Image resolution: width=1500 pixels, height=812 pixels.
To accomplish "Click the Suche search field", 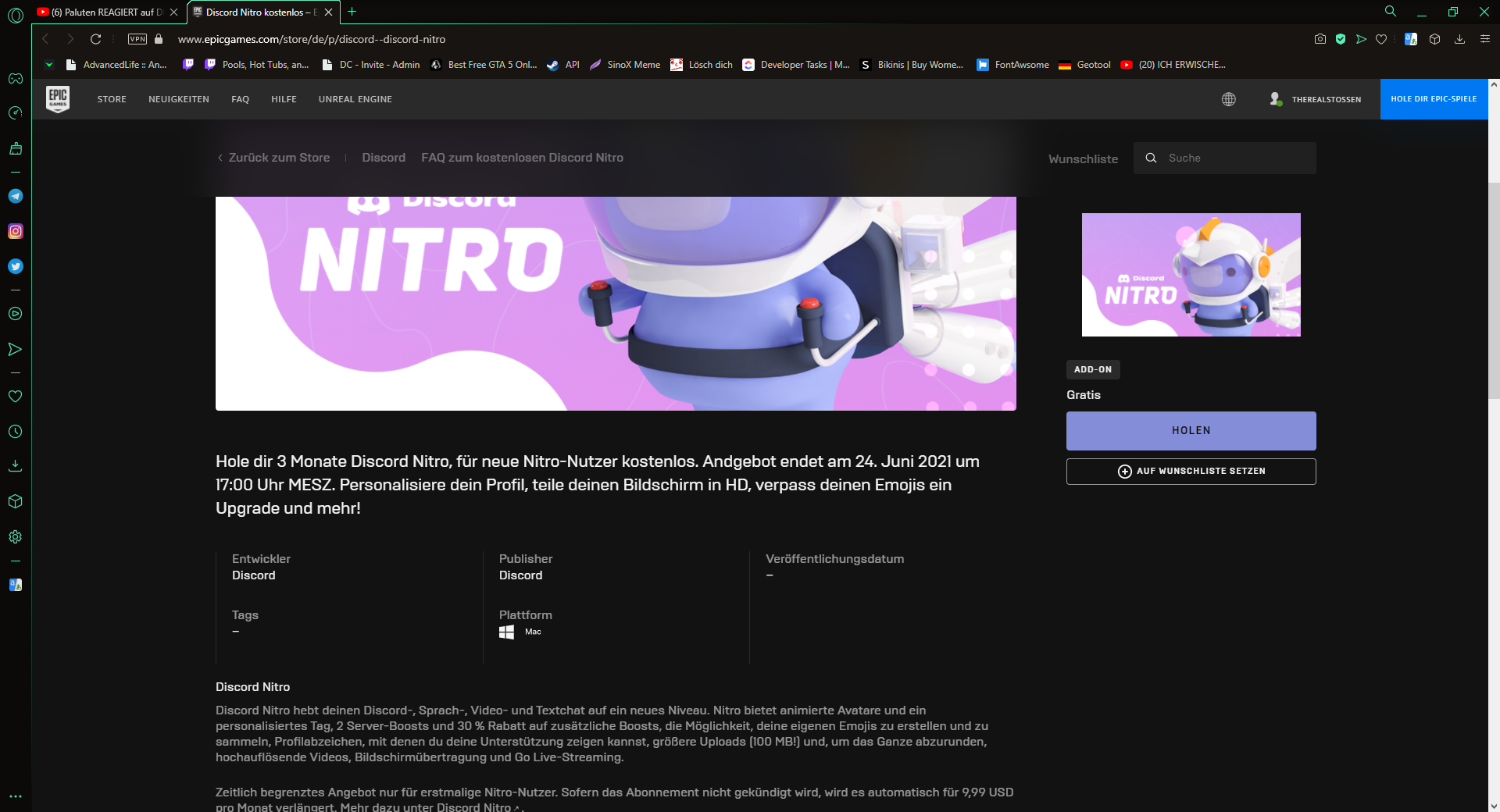I will click(1234, 158).
